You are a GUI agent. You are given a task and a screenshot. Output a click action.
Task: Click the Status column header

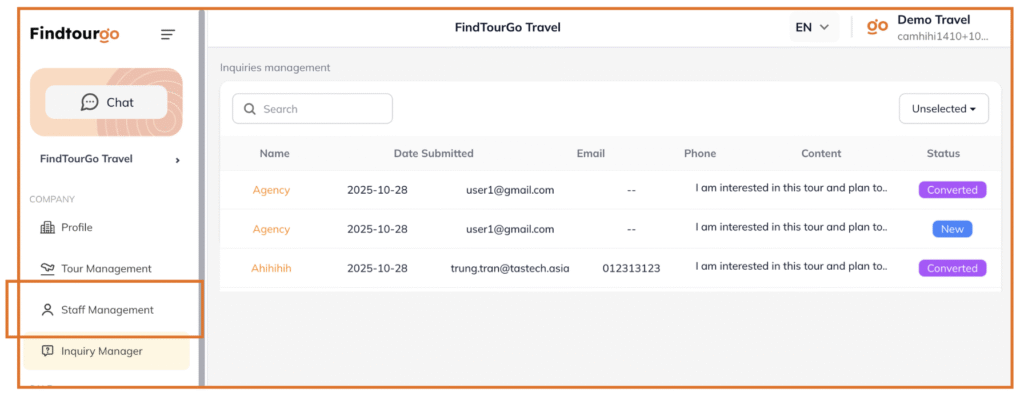[x=943, y=154]
